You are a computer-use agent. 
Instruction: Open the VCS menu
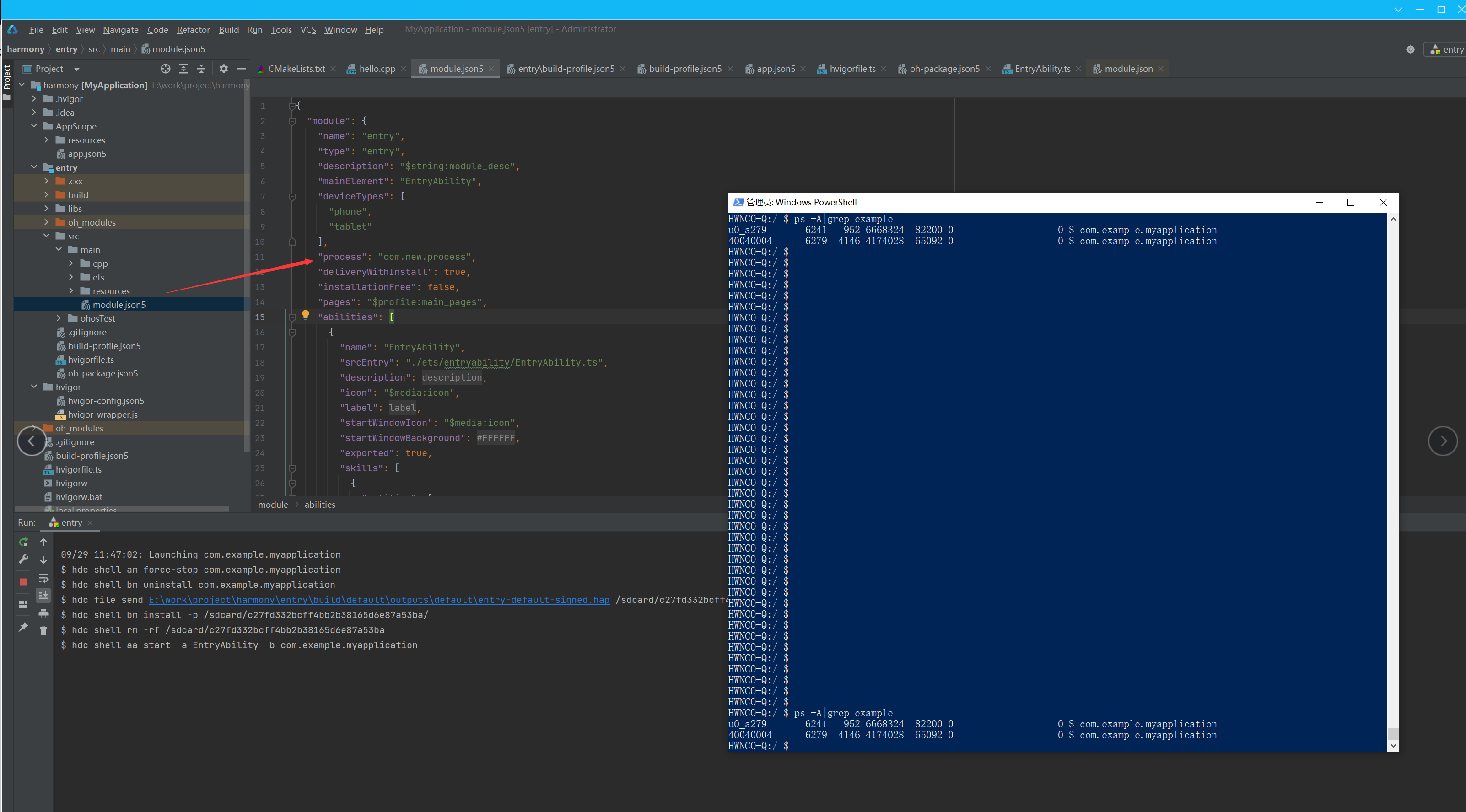coord(308,30)
